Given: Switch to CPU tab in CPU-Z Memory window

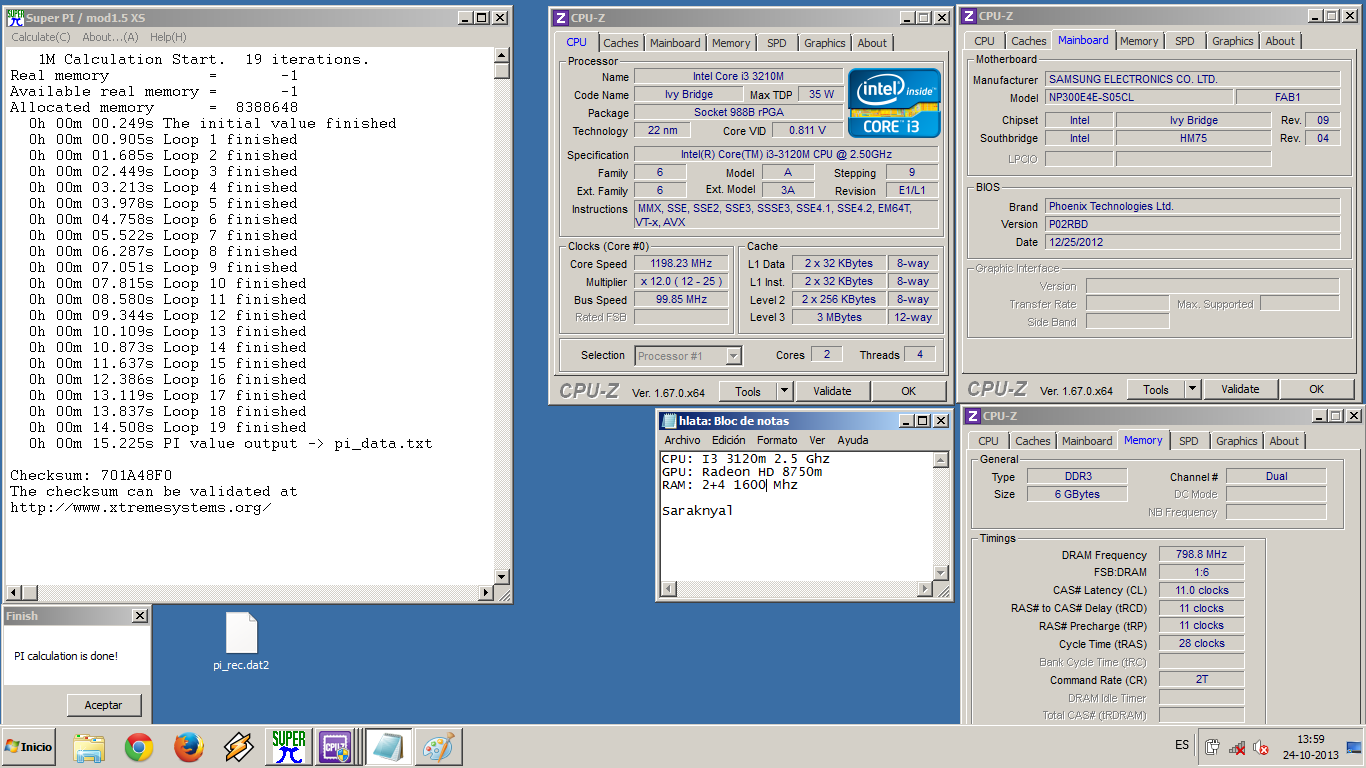Looking at the screenshot, I should (988, 441).
